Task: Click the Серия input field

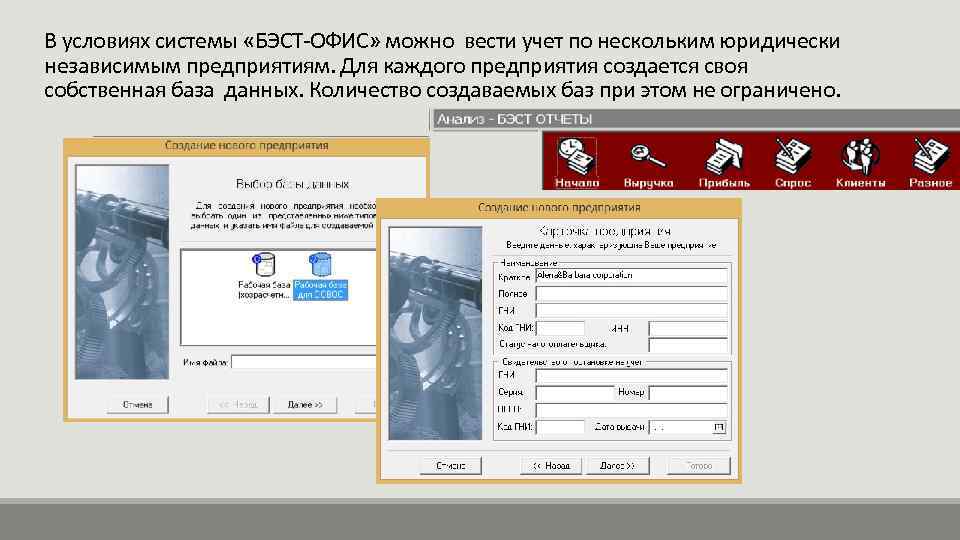Action: point(574,392)
